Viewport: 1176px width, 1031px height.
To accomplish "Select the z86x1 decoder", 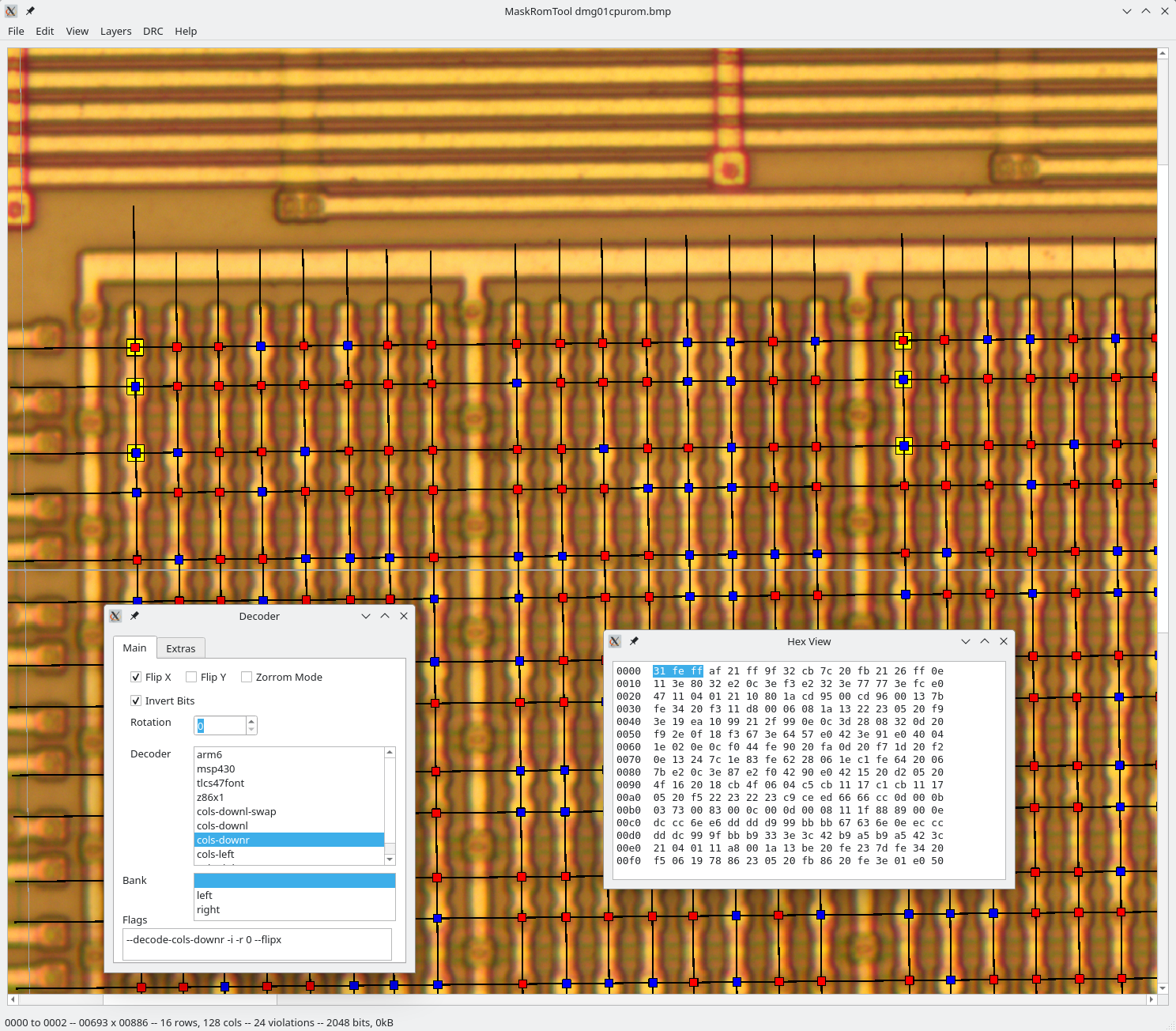I will [x=288, y=797].
